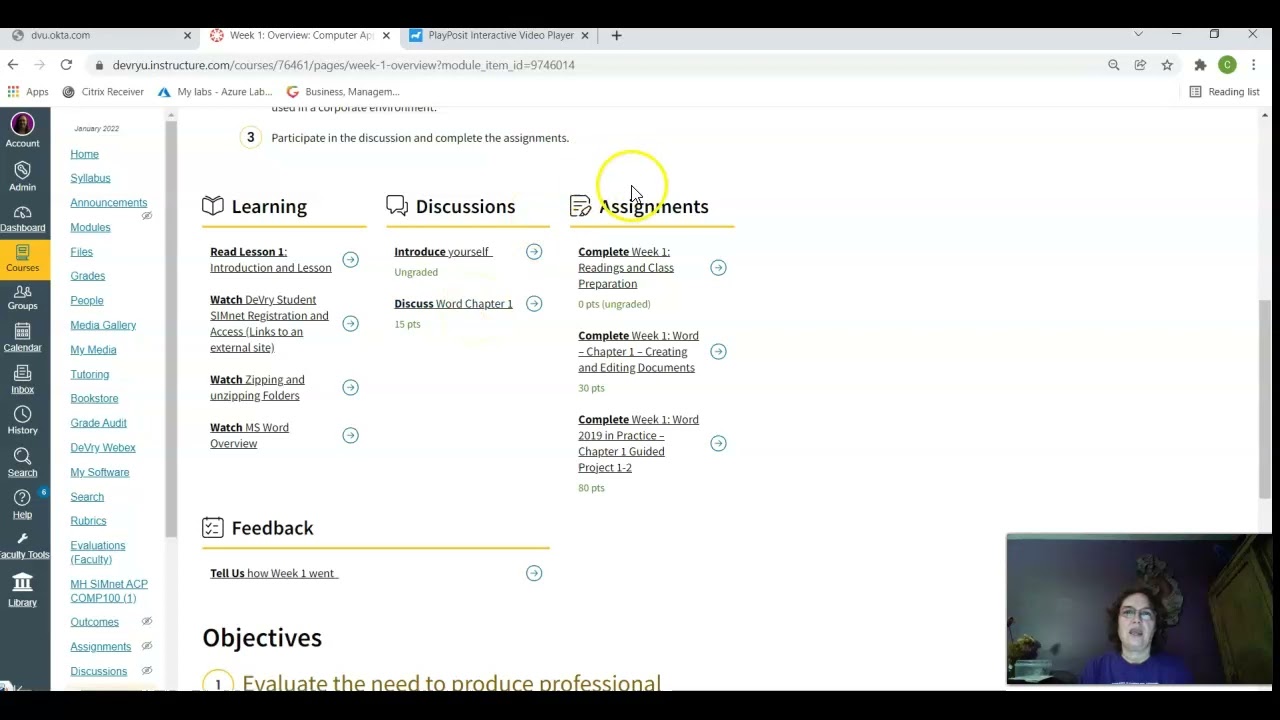
Task: Share this page from address bar
Action: 1140,65
